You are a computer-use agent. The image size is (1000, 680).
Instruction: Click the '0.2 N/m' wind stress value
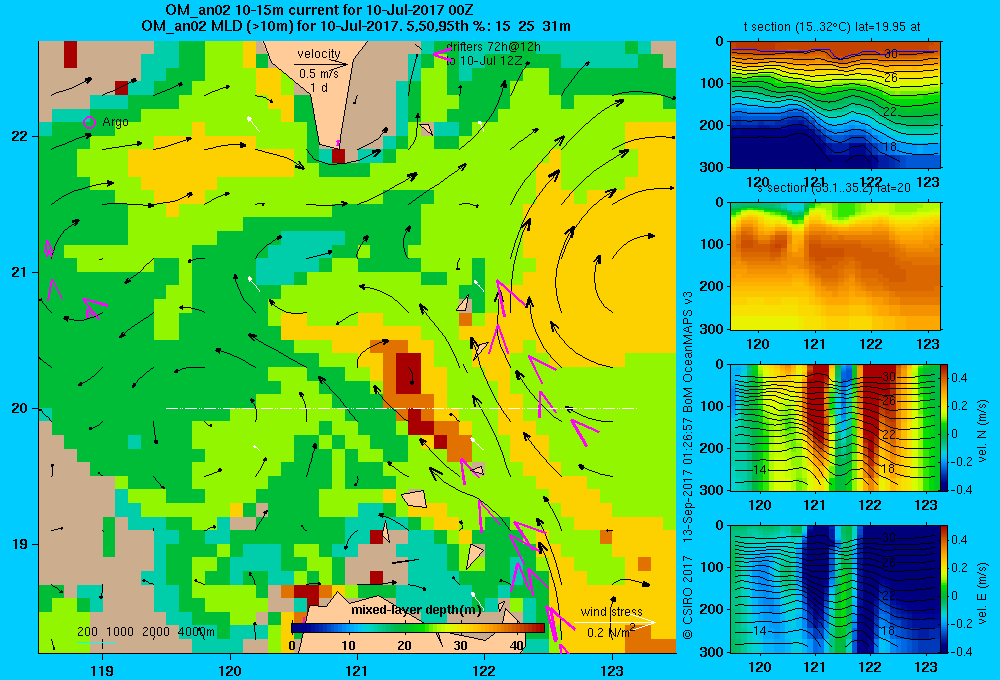click(610, 632)
